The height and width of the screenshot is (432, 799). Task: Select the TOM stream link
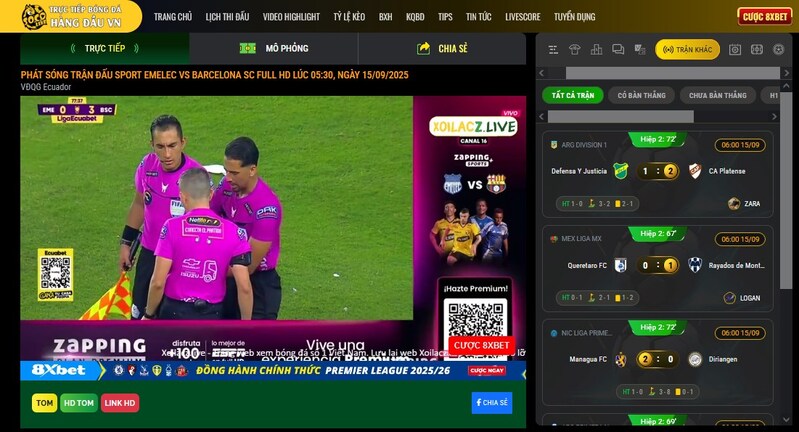(x=44, y=403)
